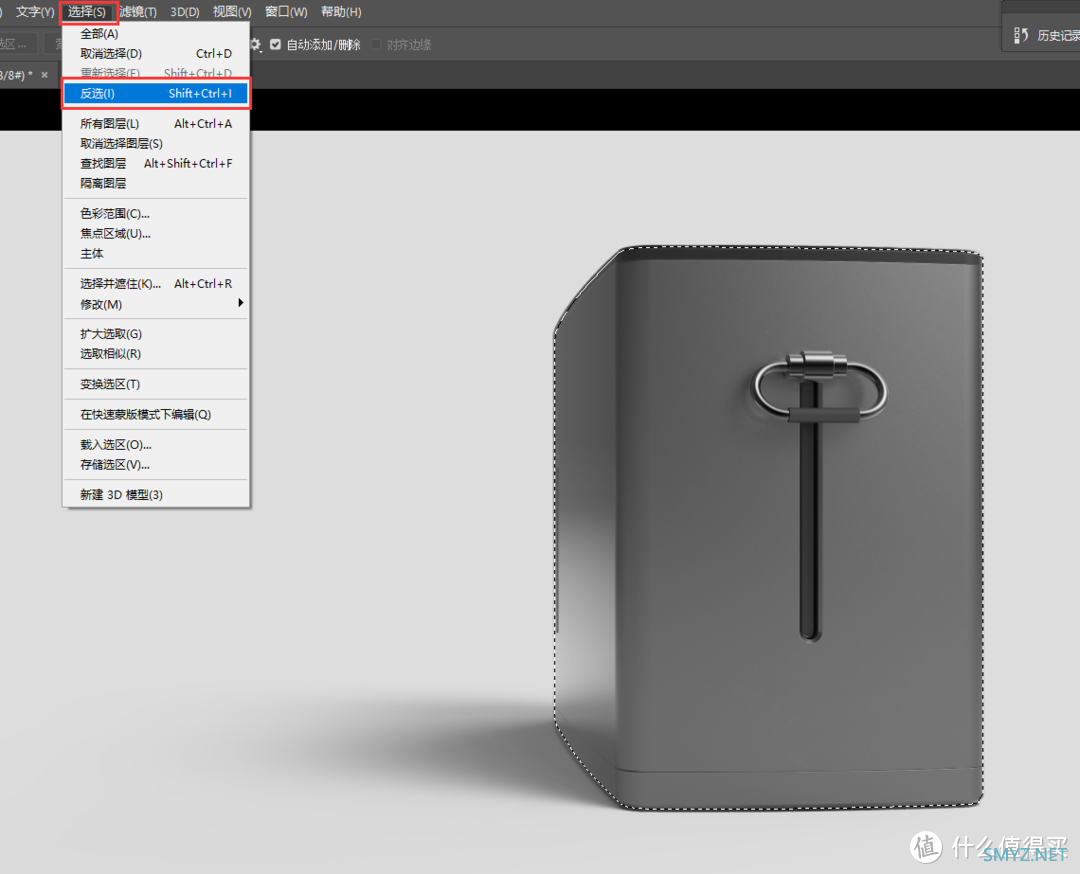Open the 帮助(H) menu
This screenshot has width=1080, height=874.
pyautogui.click(x=341, y=12)
